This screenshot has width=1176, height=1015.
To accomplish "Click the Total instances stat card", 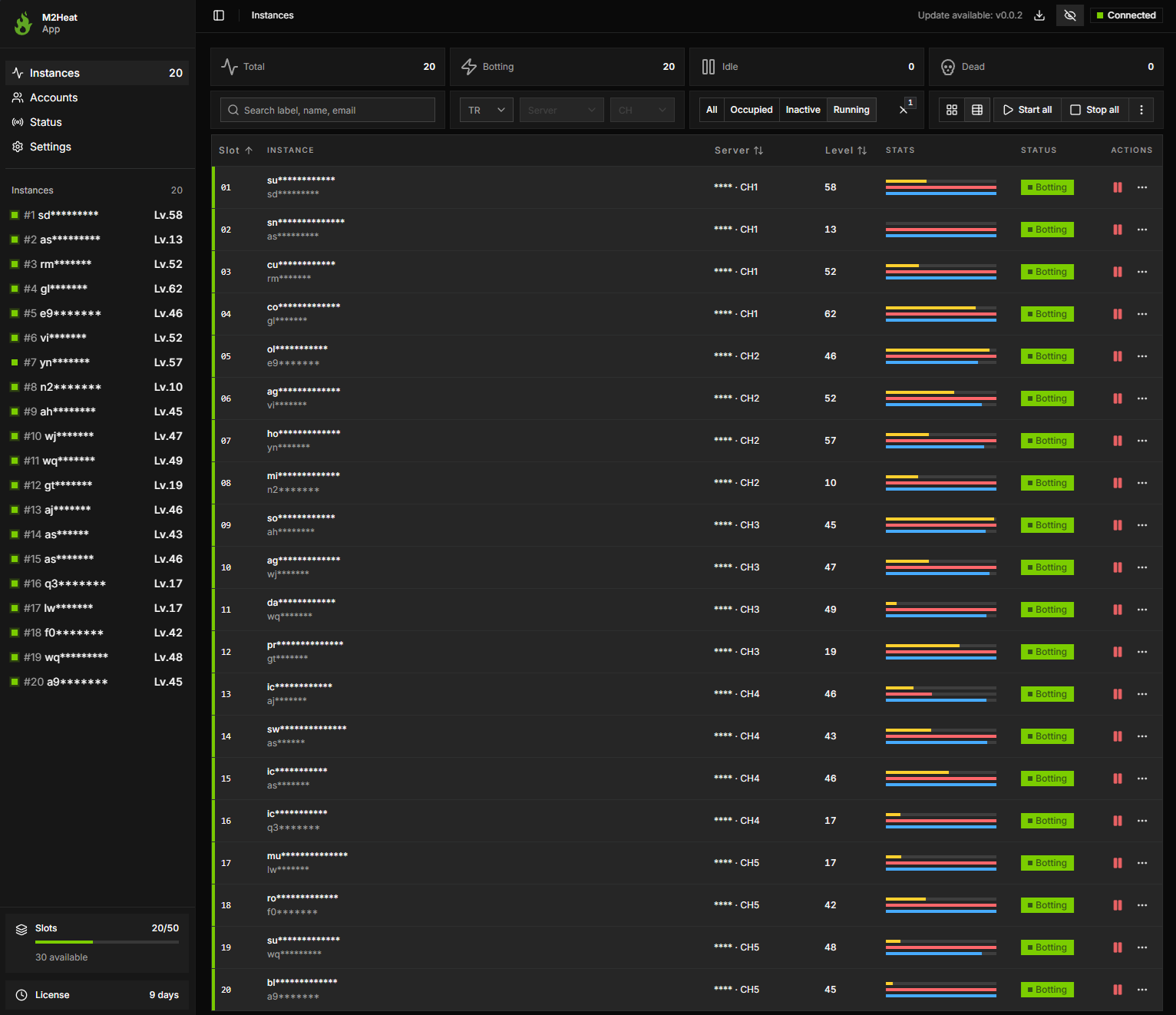I will coord(328,67).
